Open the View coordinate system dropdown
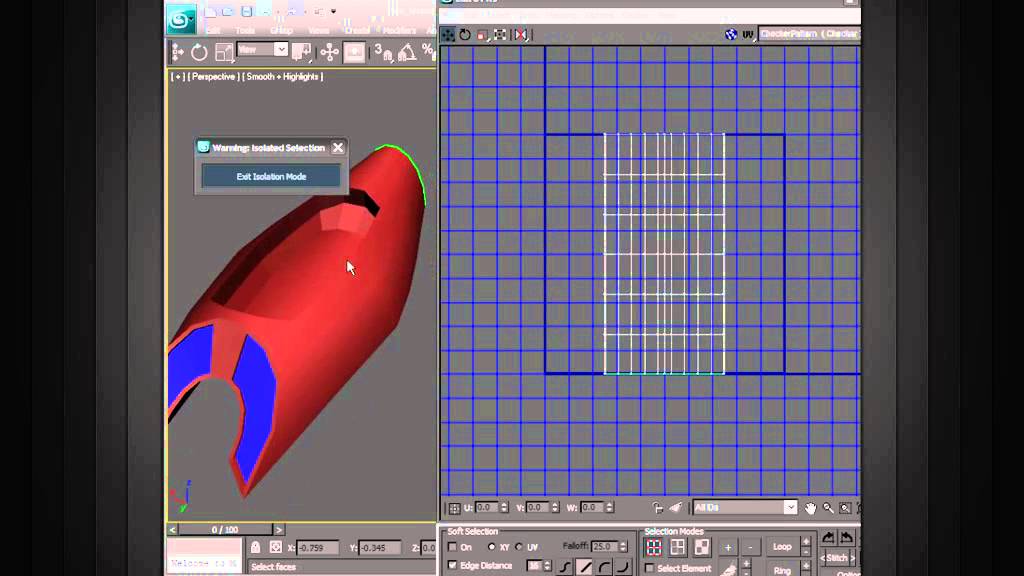 [262, 50]
